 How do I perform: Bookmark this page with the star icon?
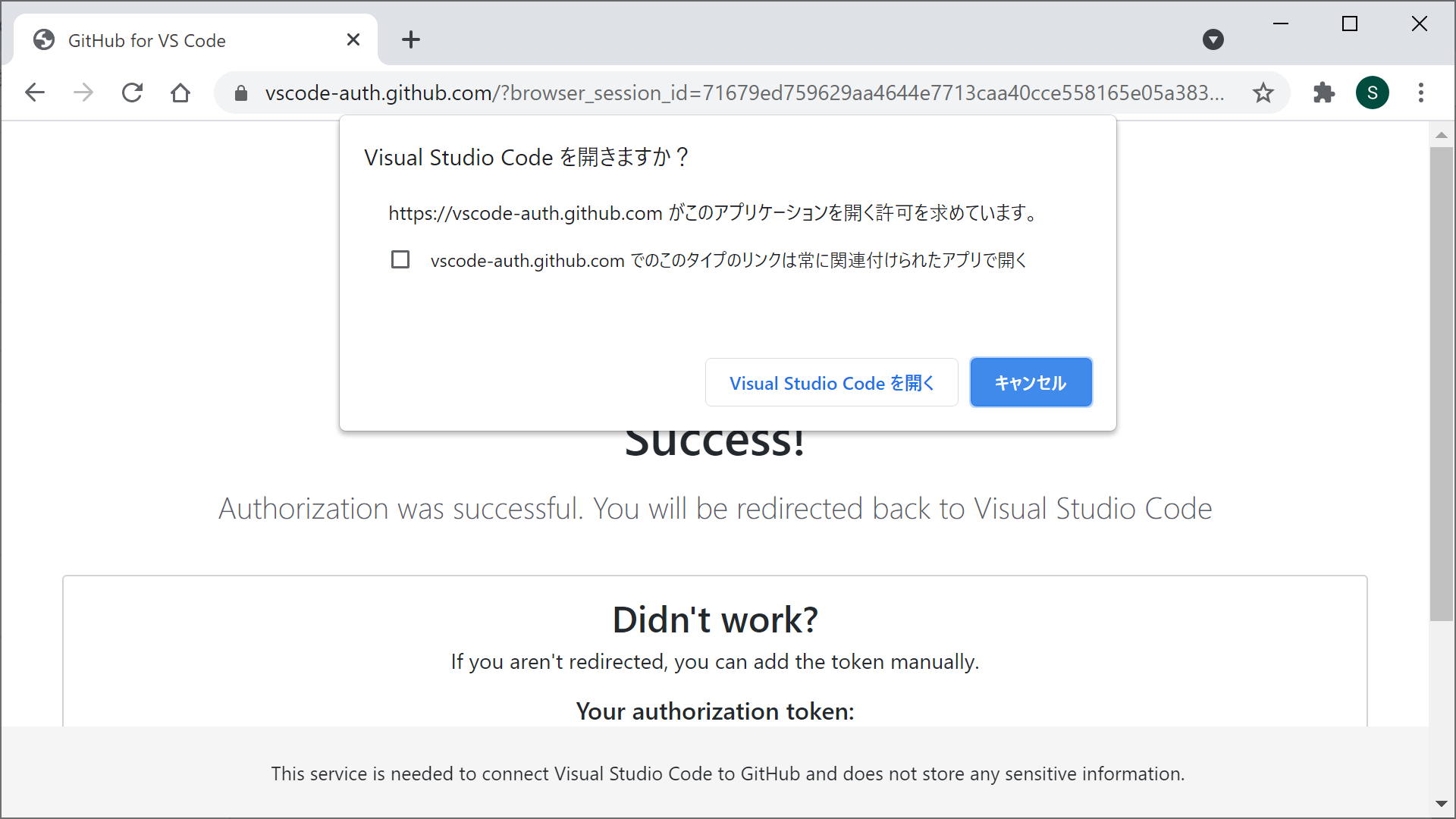[x=1263, y=93]
